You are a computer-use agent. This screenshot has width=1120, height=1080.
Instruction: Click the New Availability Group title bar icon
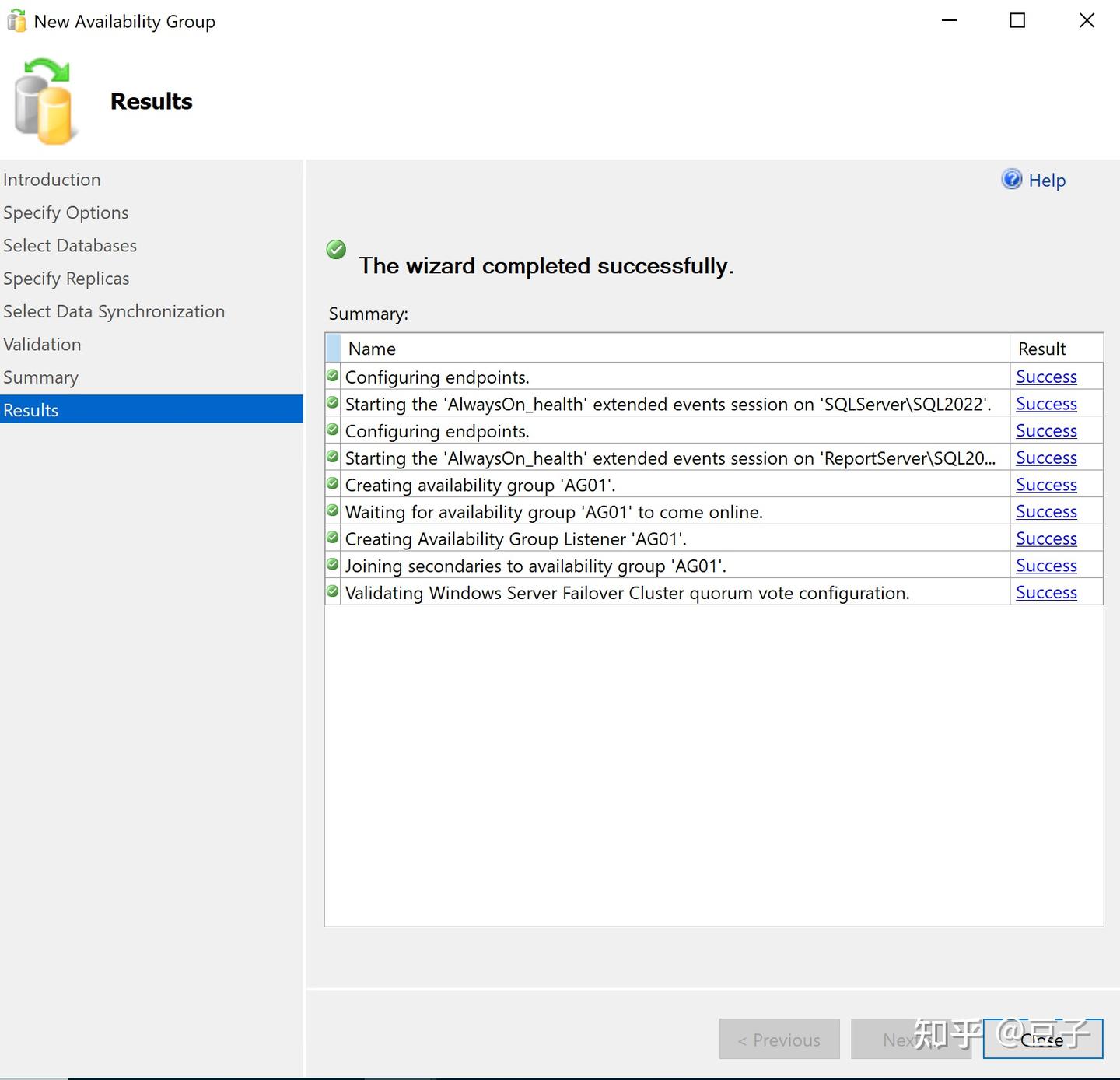point(16,21)
